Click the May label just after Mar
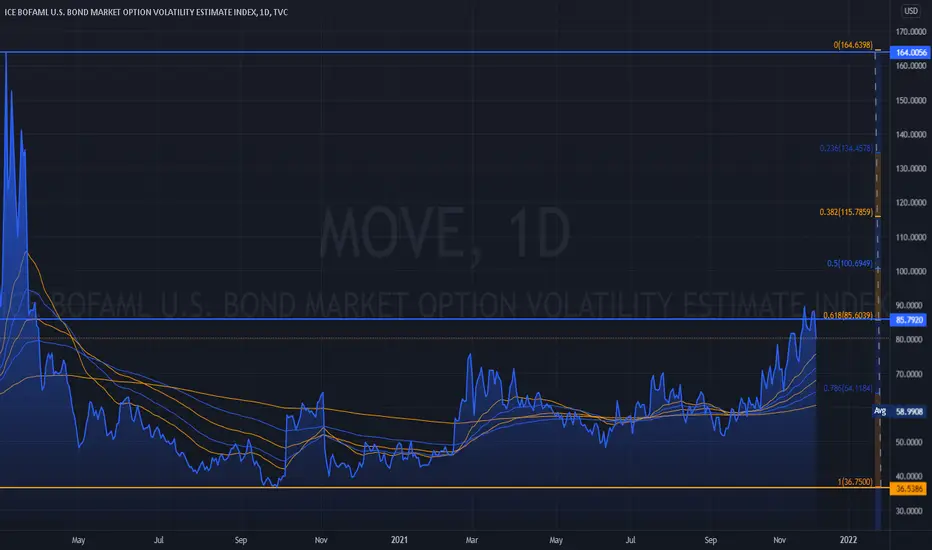 [556, 540]
